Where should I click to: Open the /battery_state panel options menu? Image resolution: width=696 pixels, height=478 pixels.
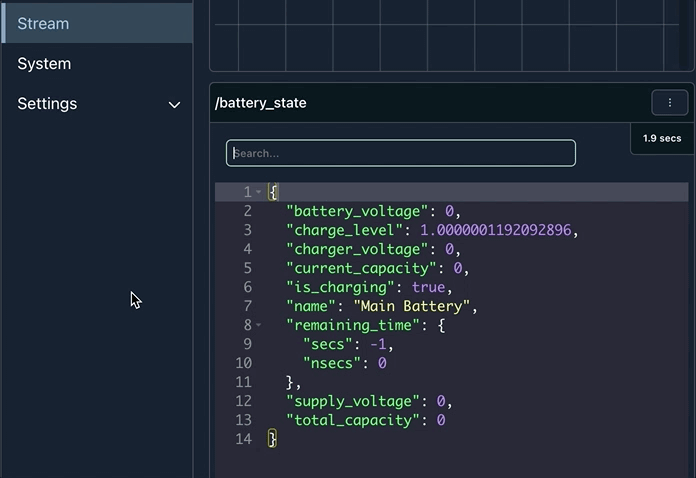tap(669, 103)
